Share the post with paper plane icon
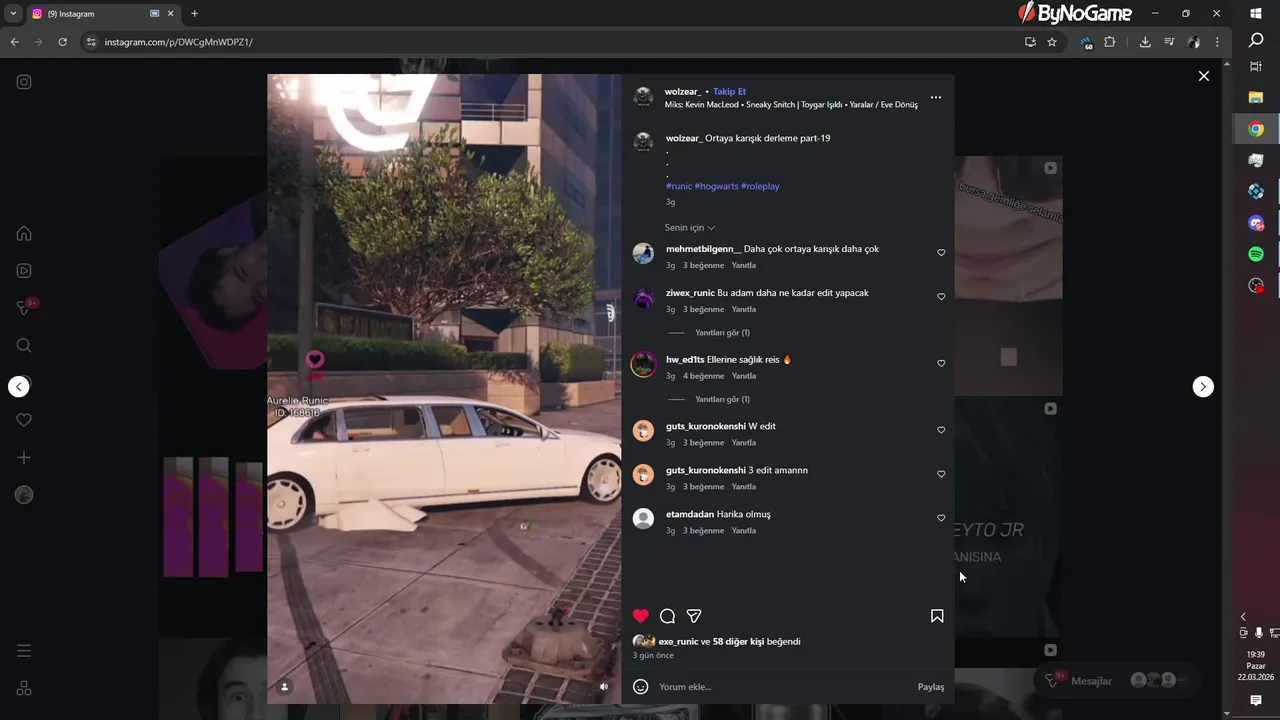 click(x=694, y=616)
